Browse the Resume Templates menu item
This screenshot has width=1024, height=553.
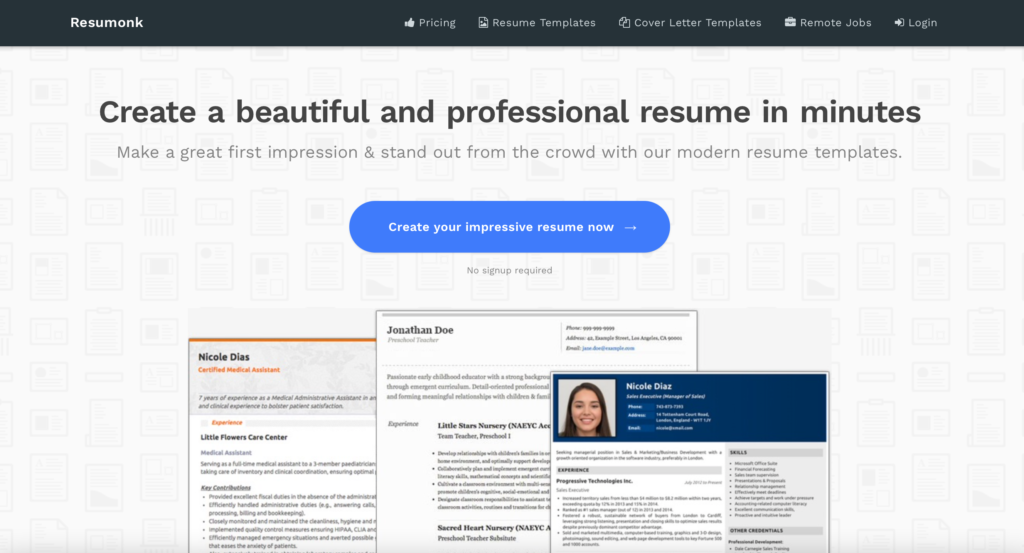(544, 23)
